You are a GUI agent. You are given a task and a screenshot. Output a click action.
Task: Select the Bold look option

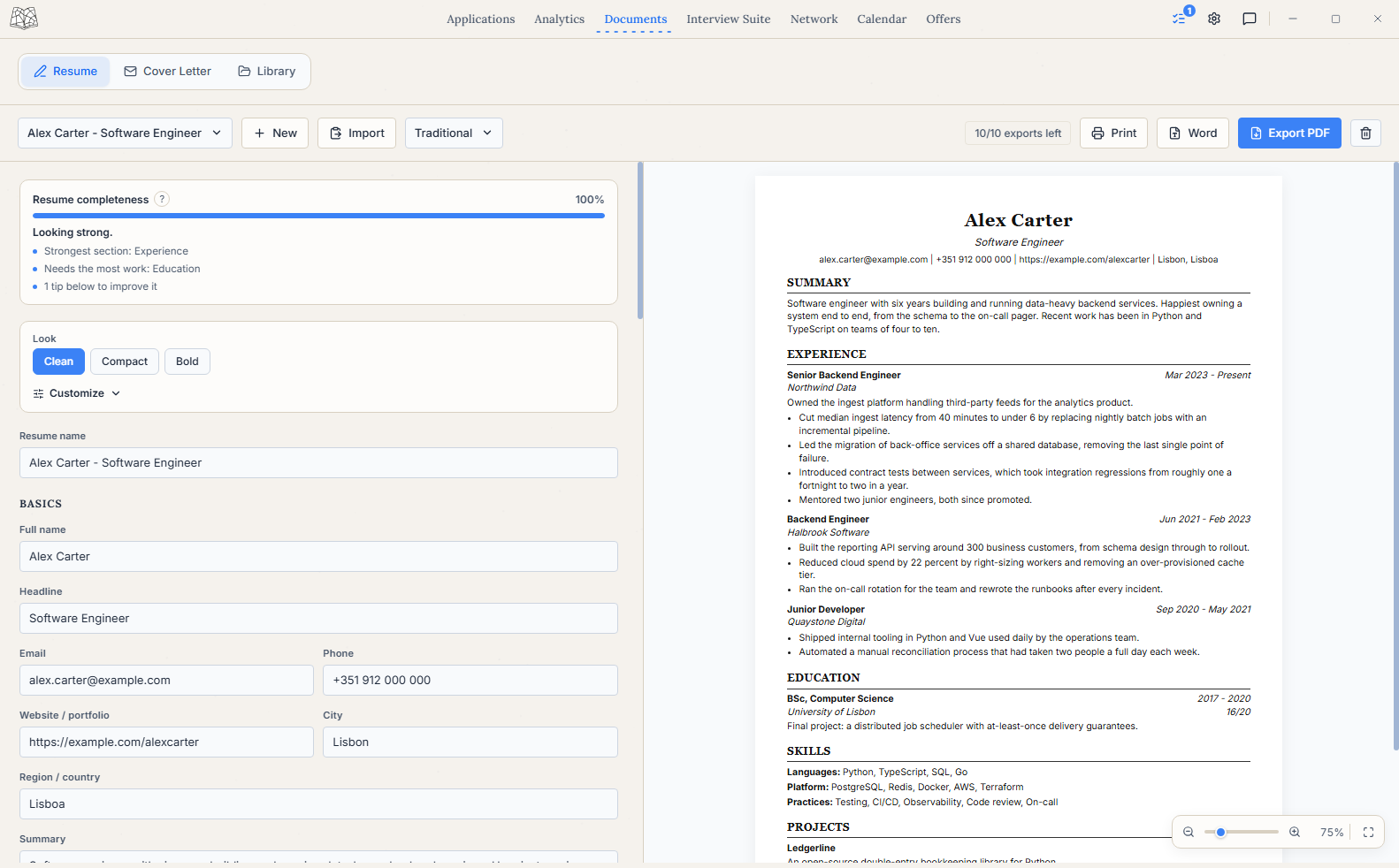[x=187, y=362]
